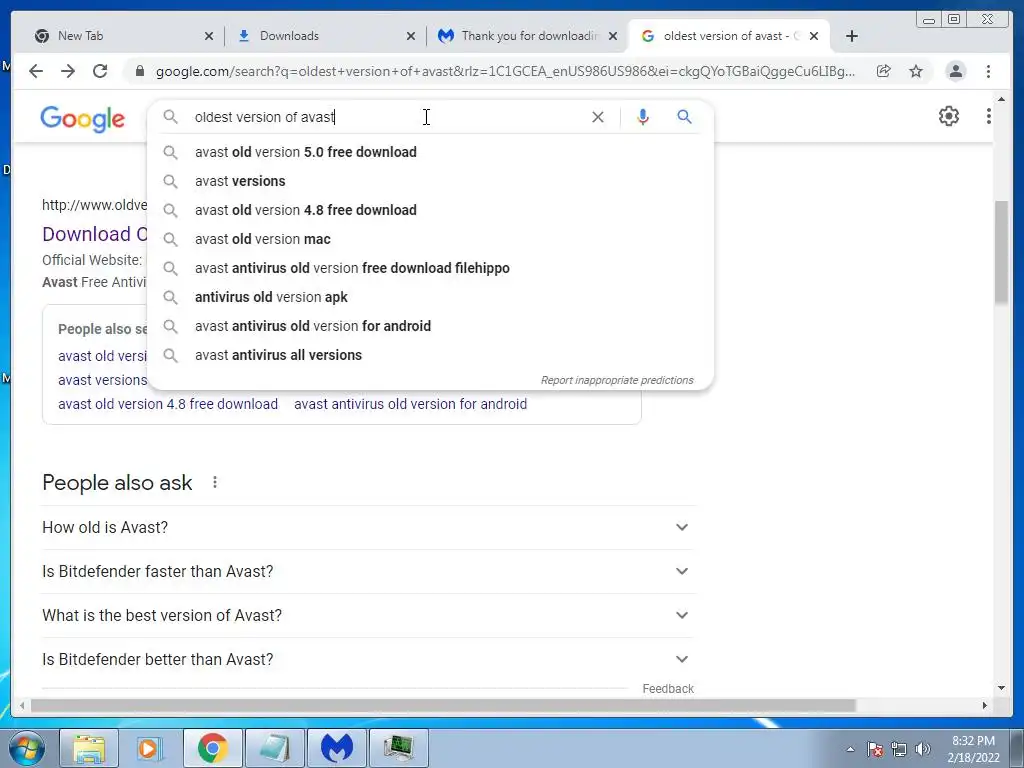Image resolution: width=1024 pixels, height=768 pixels.
Task: Choose suggestion 'avast old version 5.0 free download'
Action: [x=430, y=152]
